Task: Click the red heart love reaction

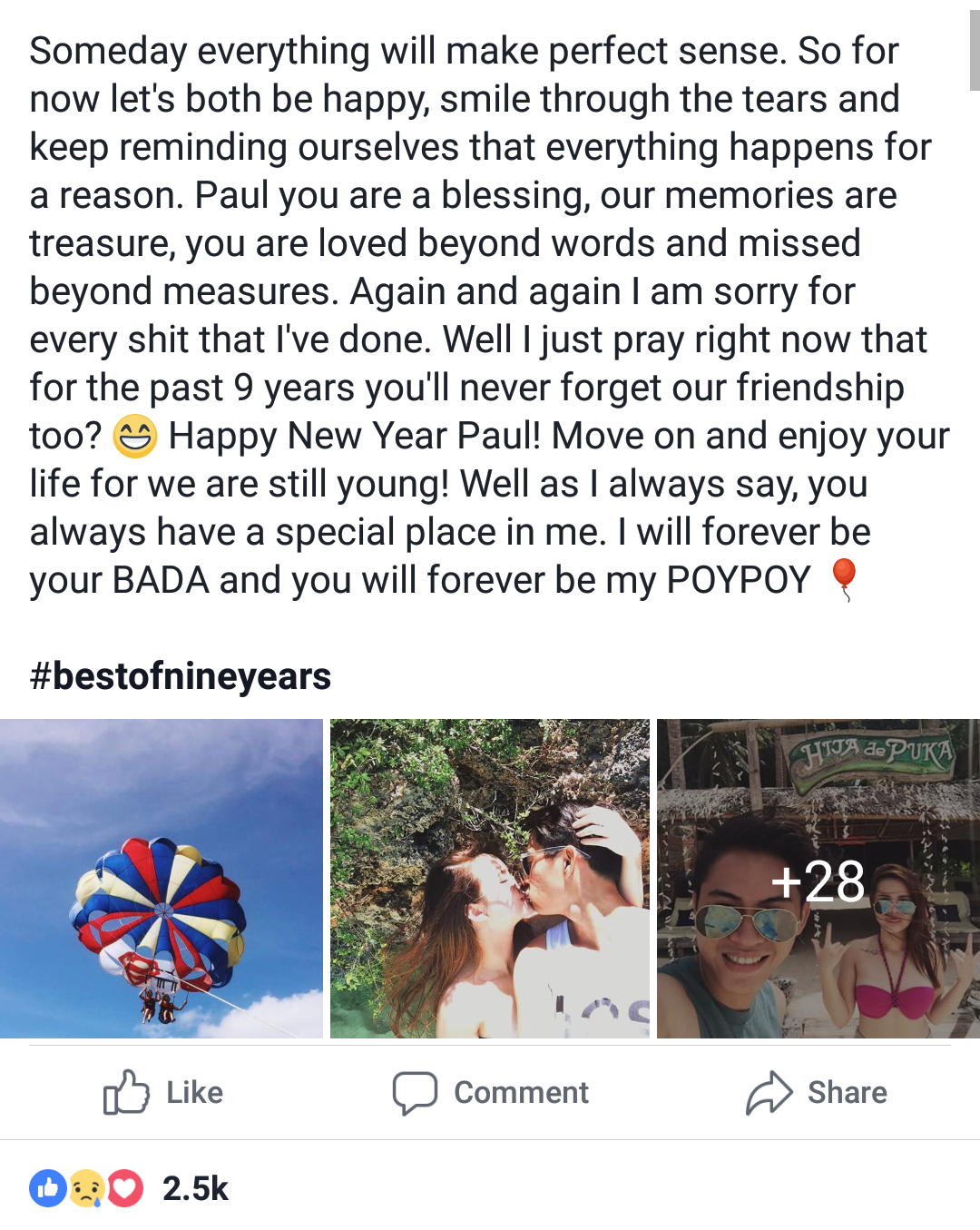Action: (x=125, y=1188)
